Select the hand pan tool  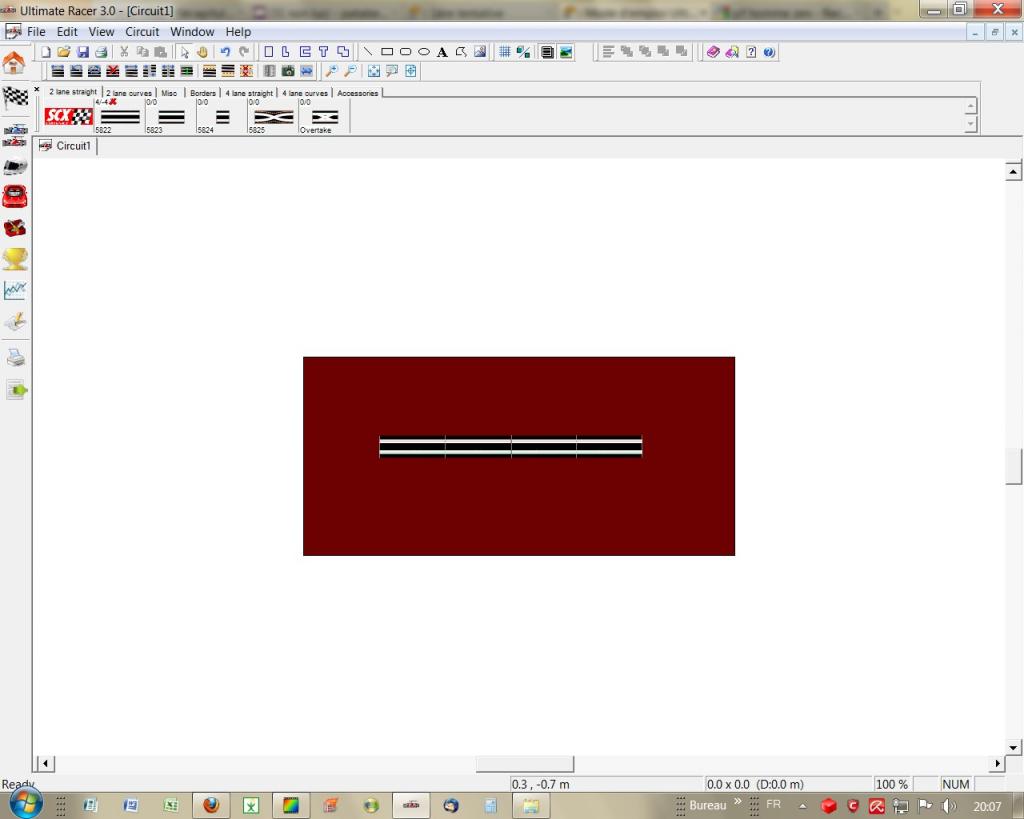tap(202, 52)
